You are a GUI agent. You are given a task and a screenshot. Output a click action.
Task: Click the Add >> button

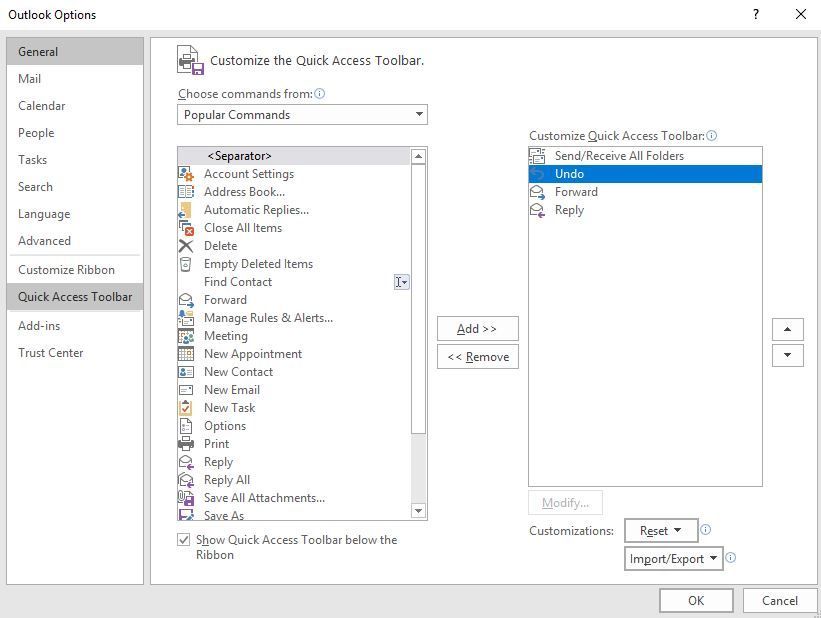478,329
